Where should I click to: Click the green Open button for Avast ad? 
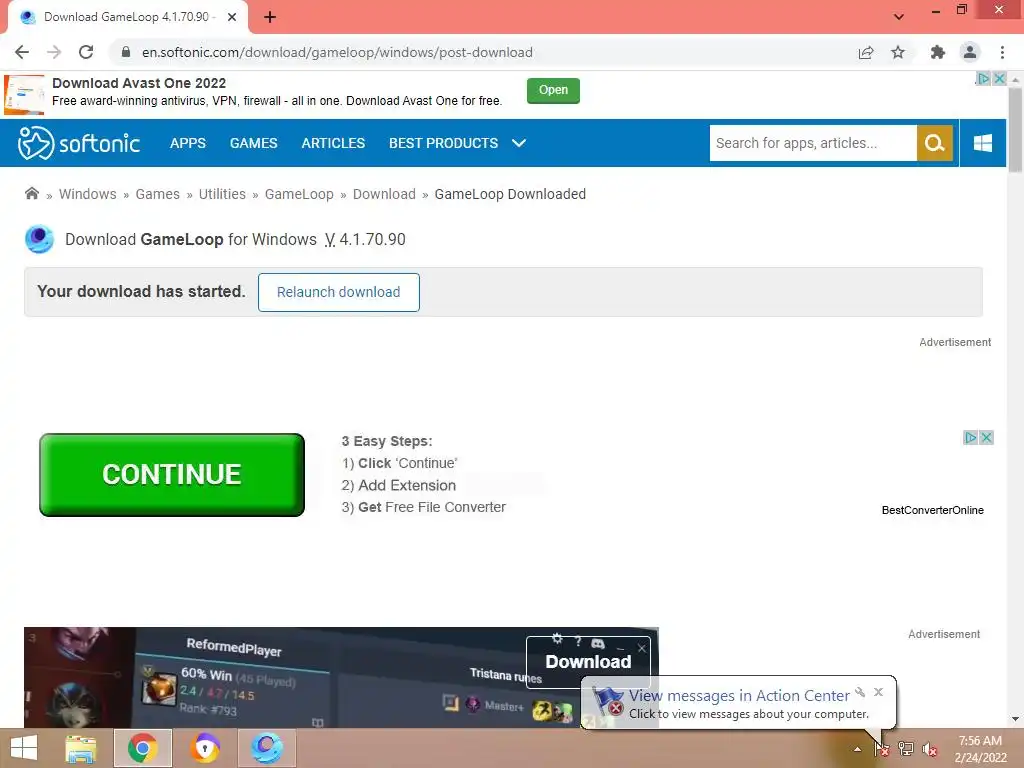553,90
